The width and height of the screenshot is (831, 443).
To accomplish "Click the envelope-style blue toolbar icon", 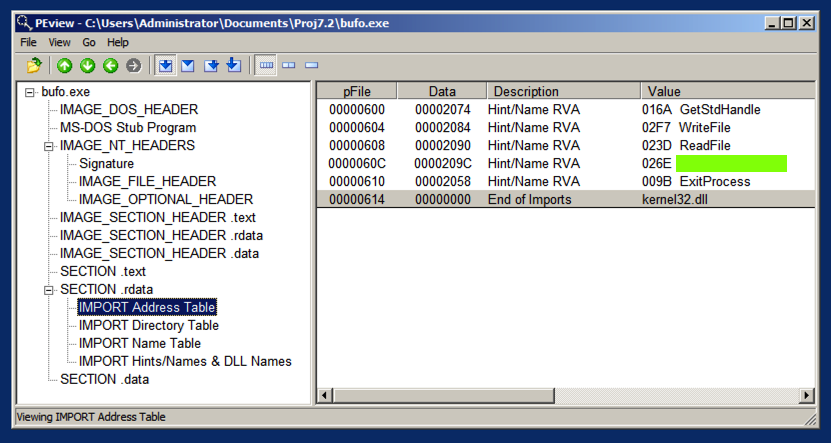I will click(x=188, y=66).
